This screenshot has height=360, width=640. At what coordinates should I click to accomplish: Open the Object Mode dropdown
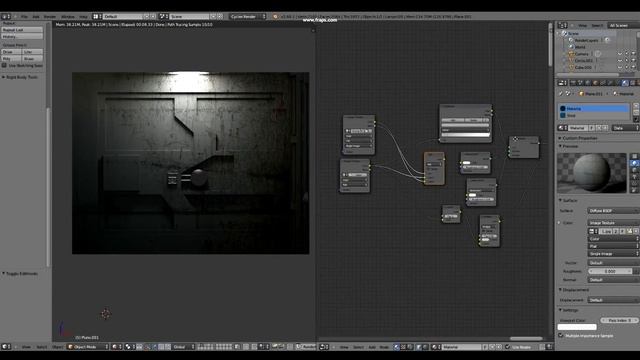88,347
